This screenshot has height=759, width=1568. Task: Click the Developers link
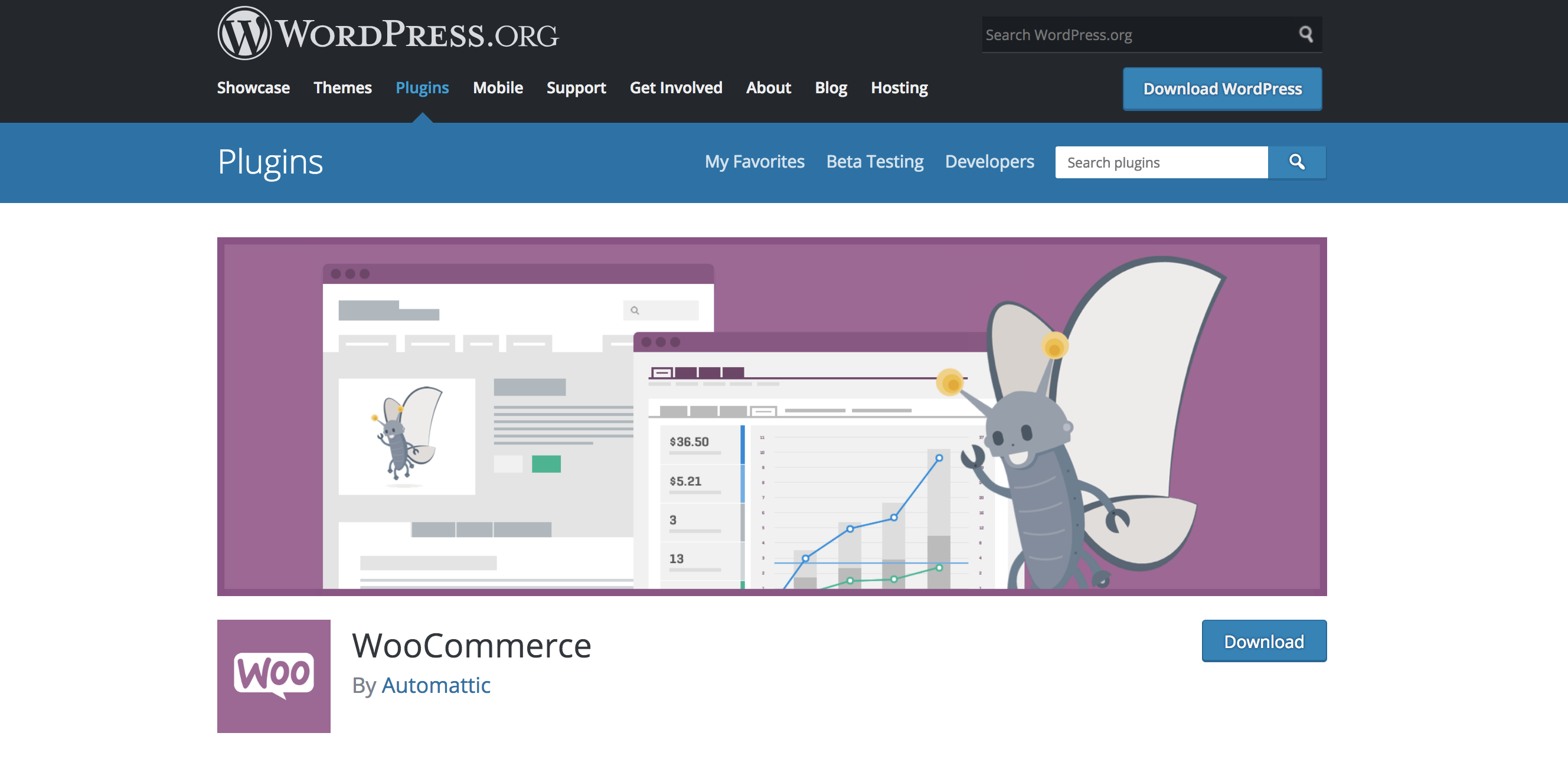pos(989,161)
